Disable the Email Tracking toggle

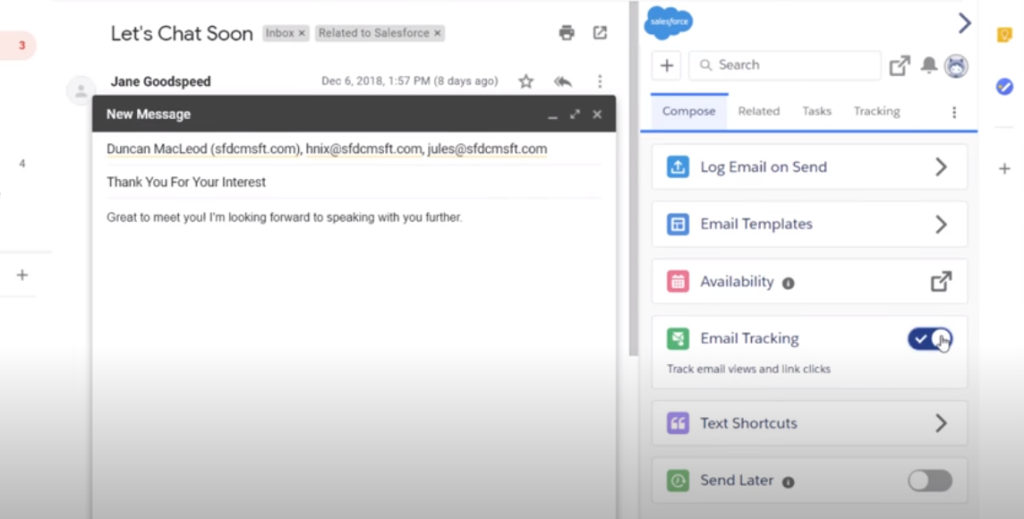click(x=930, y=339)
